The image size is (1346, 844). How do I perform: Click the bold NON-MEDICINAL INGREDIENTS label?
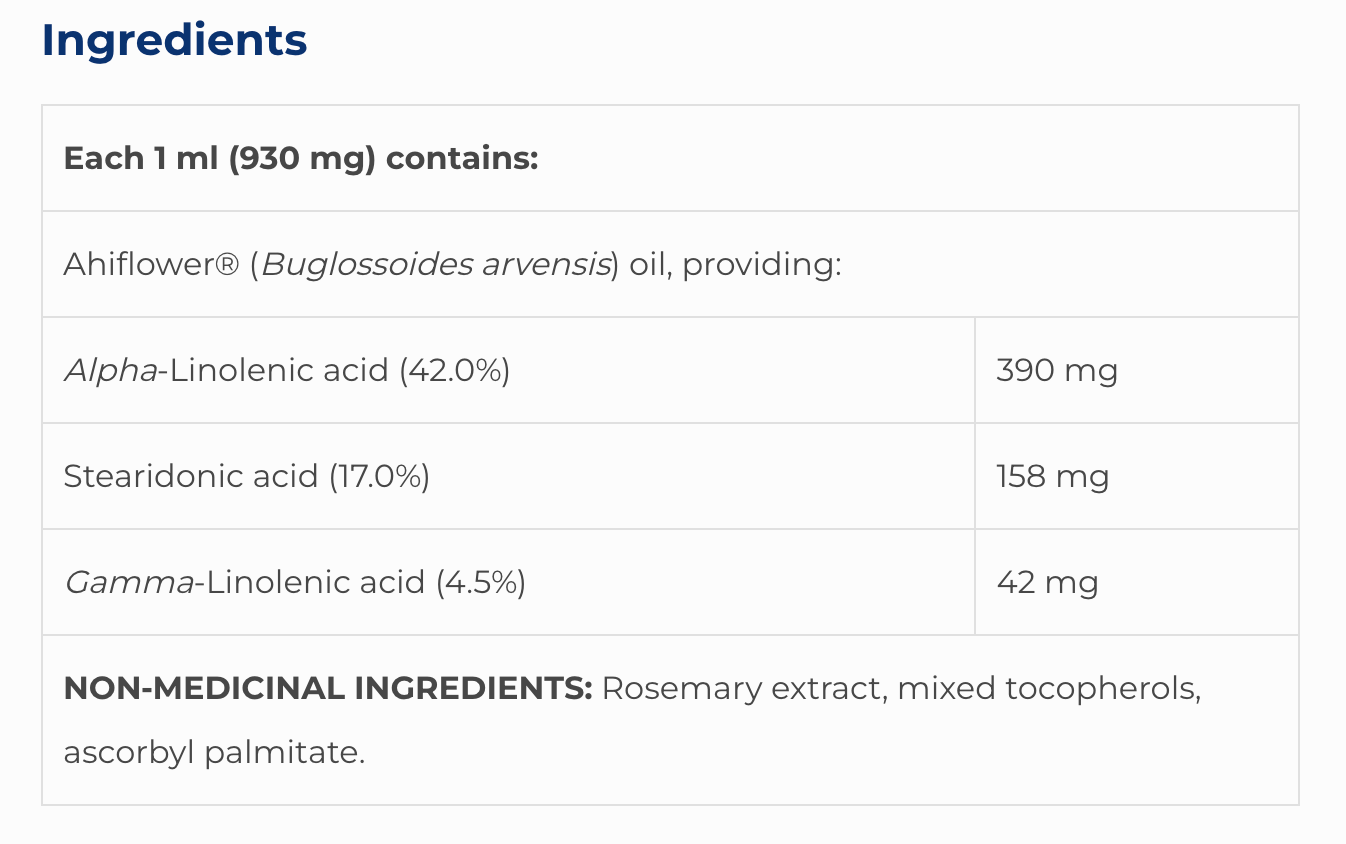click(328, 688)
